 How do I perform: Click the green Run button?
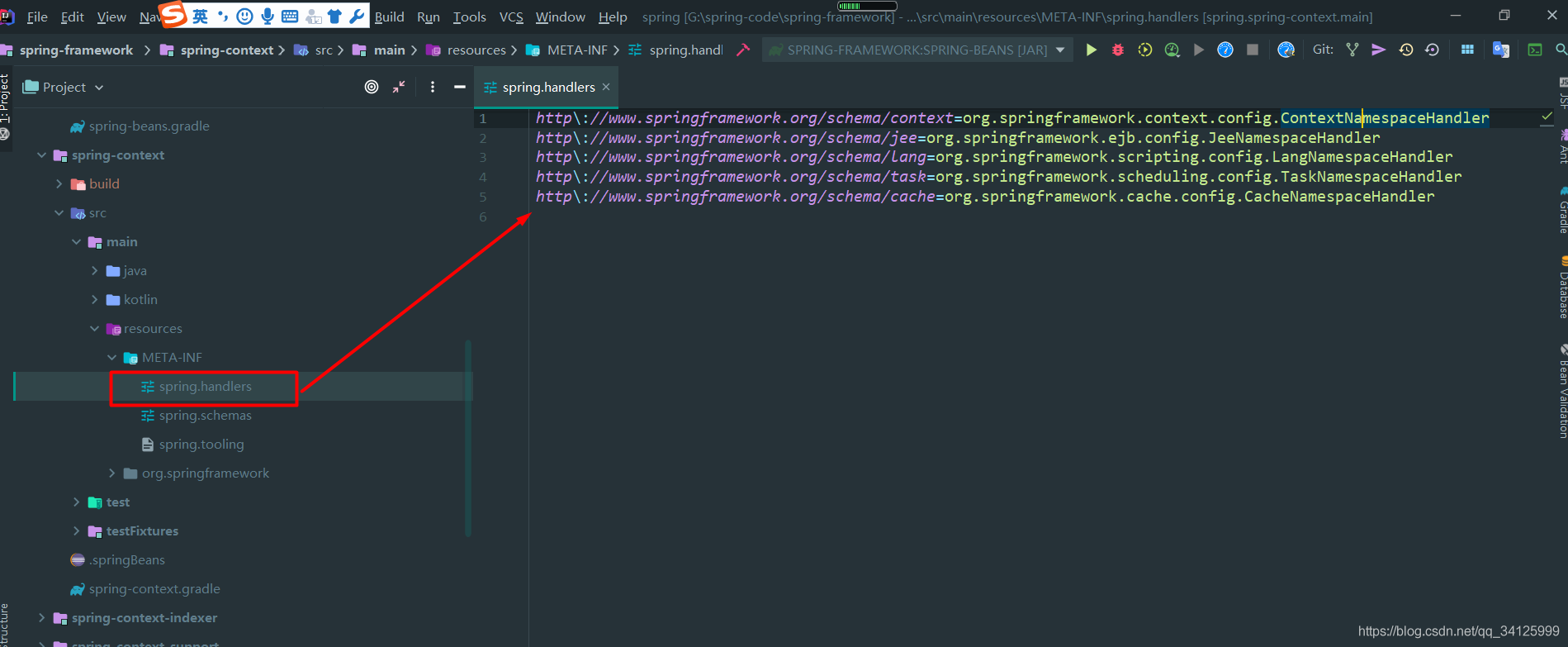[1091, 50]
